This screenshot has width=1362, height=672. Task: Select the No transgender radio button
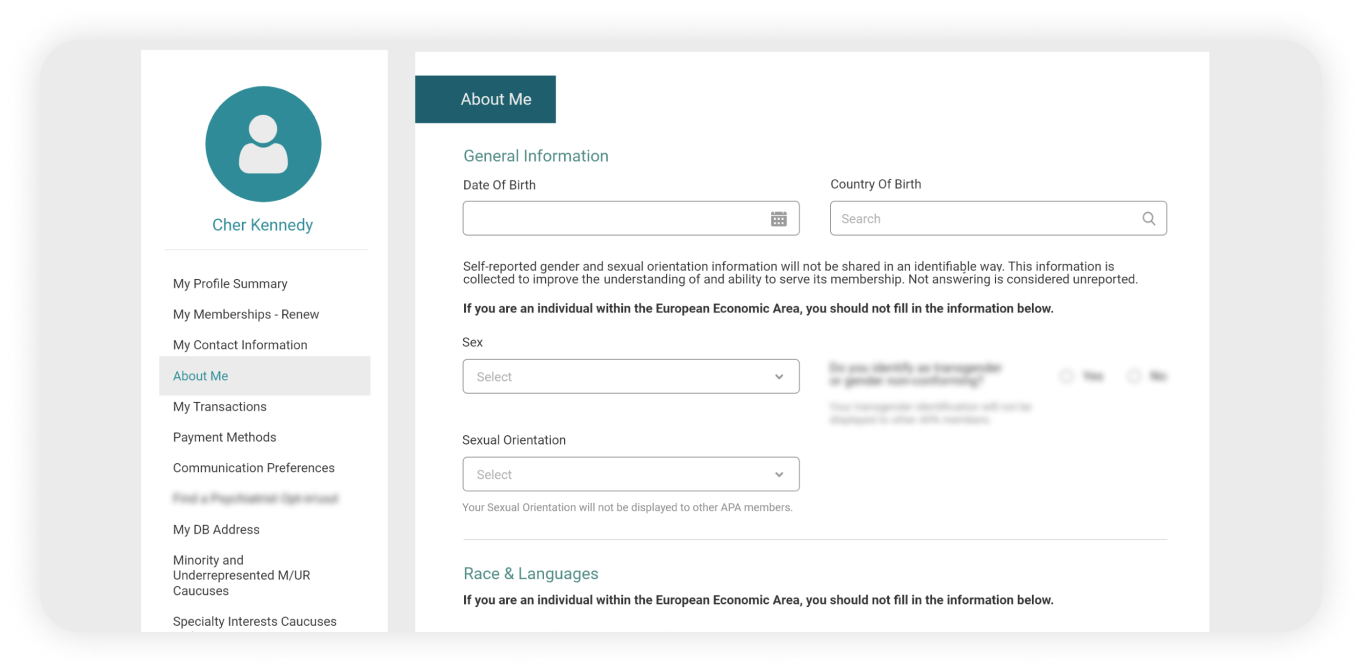(1134, 376)
